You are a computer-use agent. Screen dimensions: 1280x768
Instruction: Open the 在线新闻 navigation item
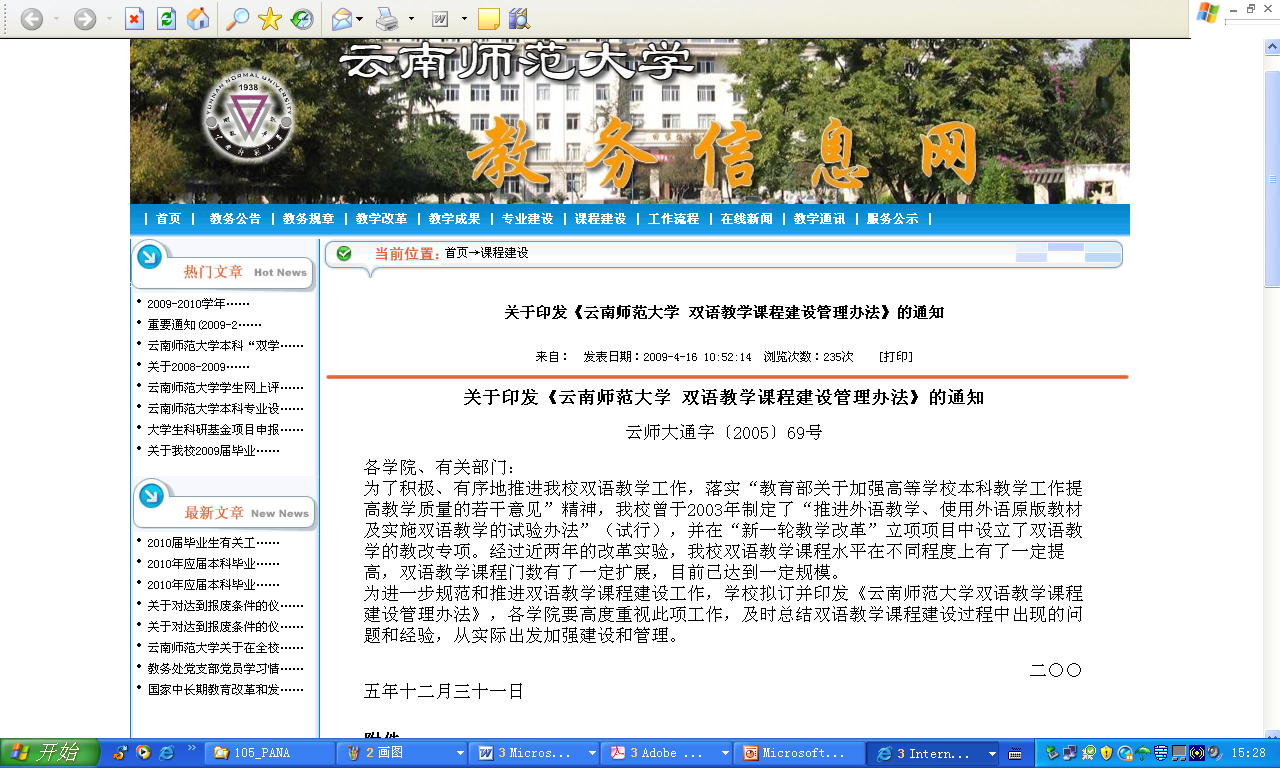(746, 219)
